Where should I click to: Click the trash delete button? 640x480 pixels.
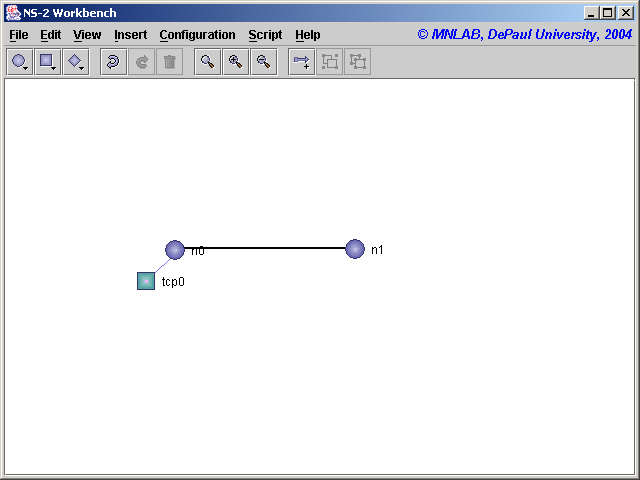point(169,62)
